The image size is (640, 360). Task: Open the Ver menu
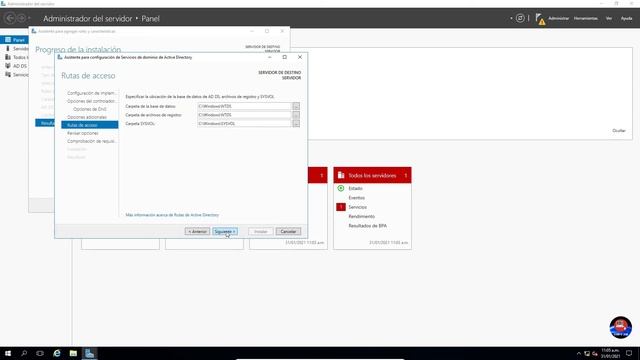point(609,18)
